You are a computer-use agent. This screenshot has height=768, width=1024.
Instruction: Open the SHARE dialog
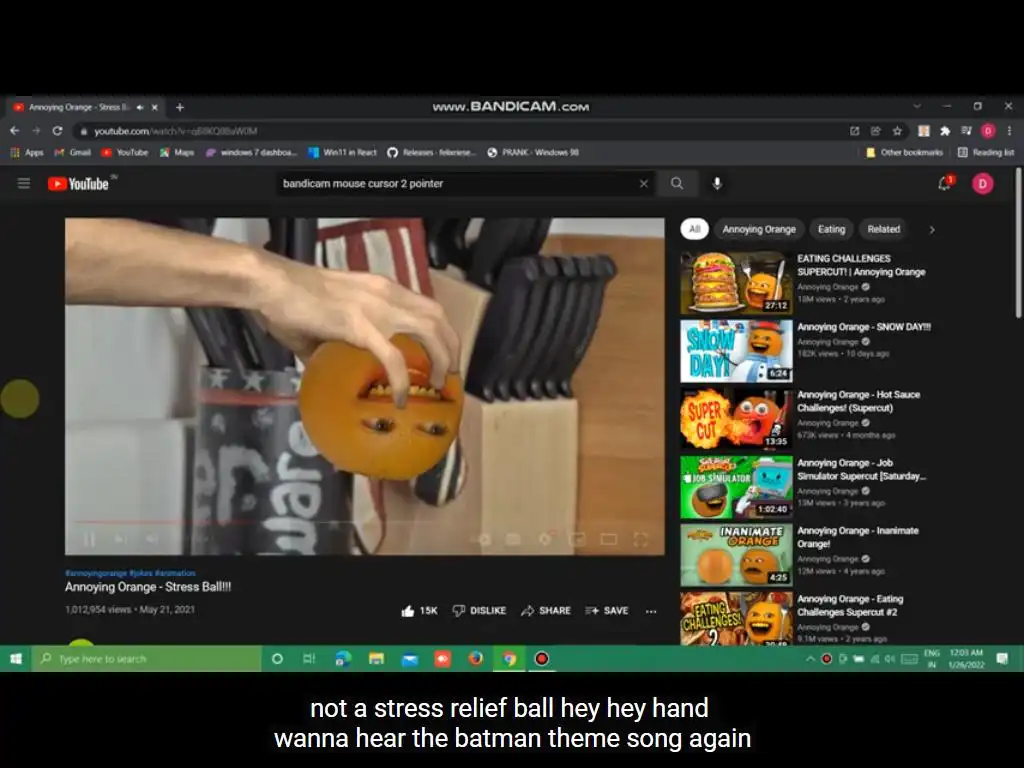tap(546, 611)
